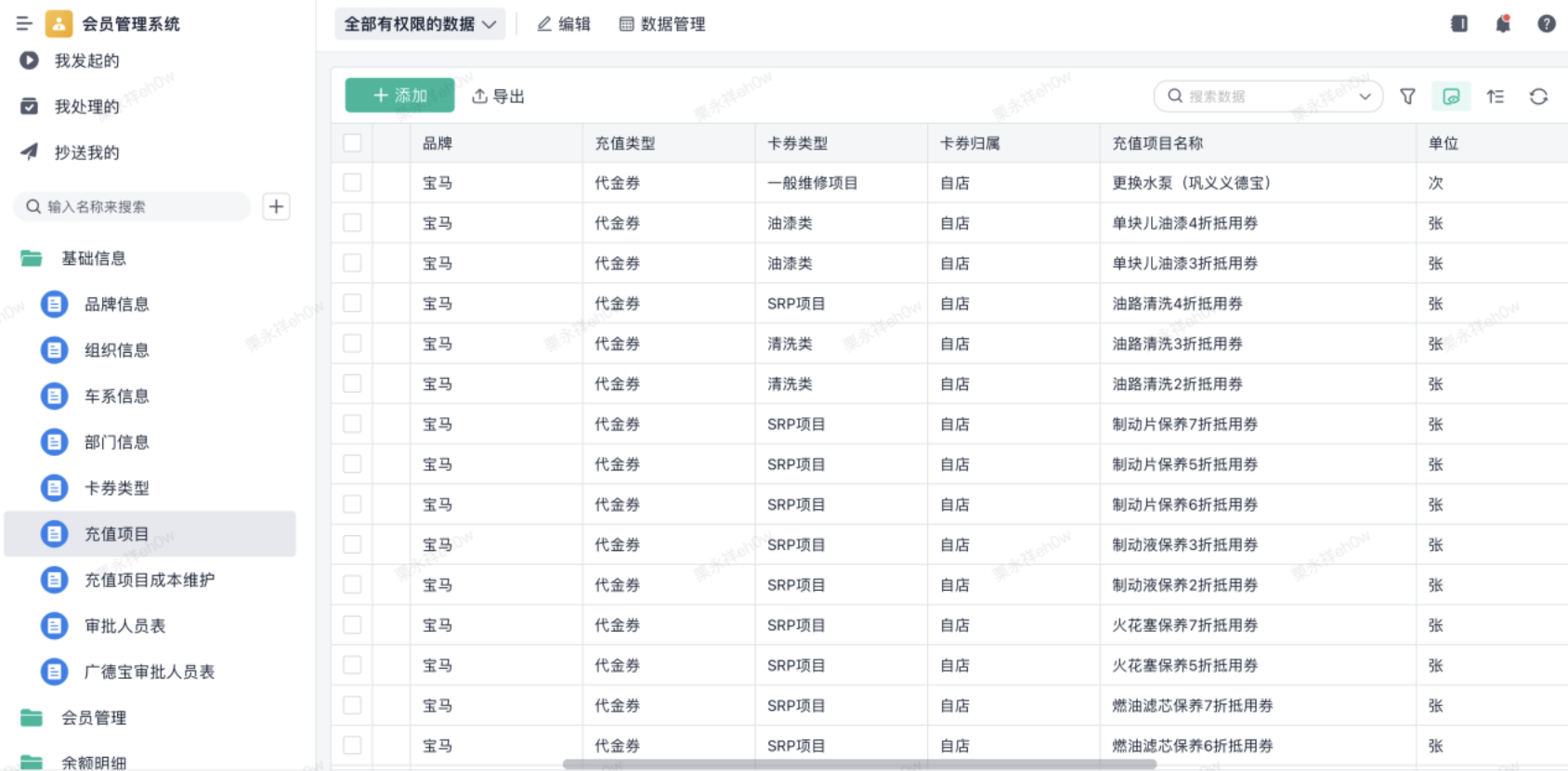
Task: Select 卡券类型 in the sidebar
Action: coord(116,488)
